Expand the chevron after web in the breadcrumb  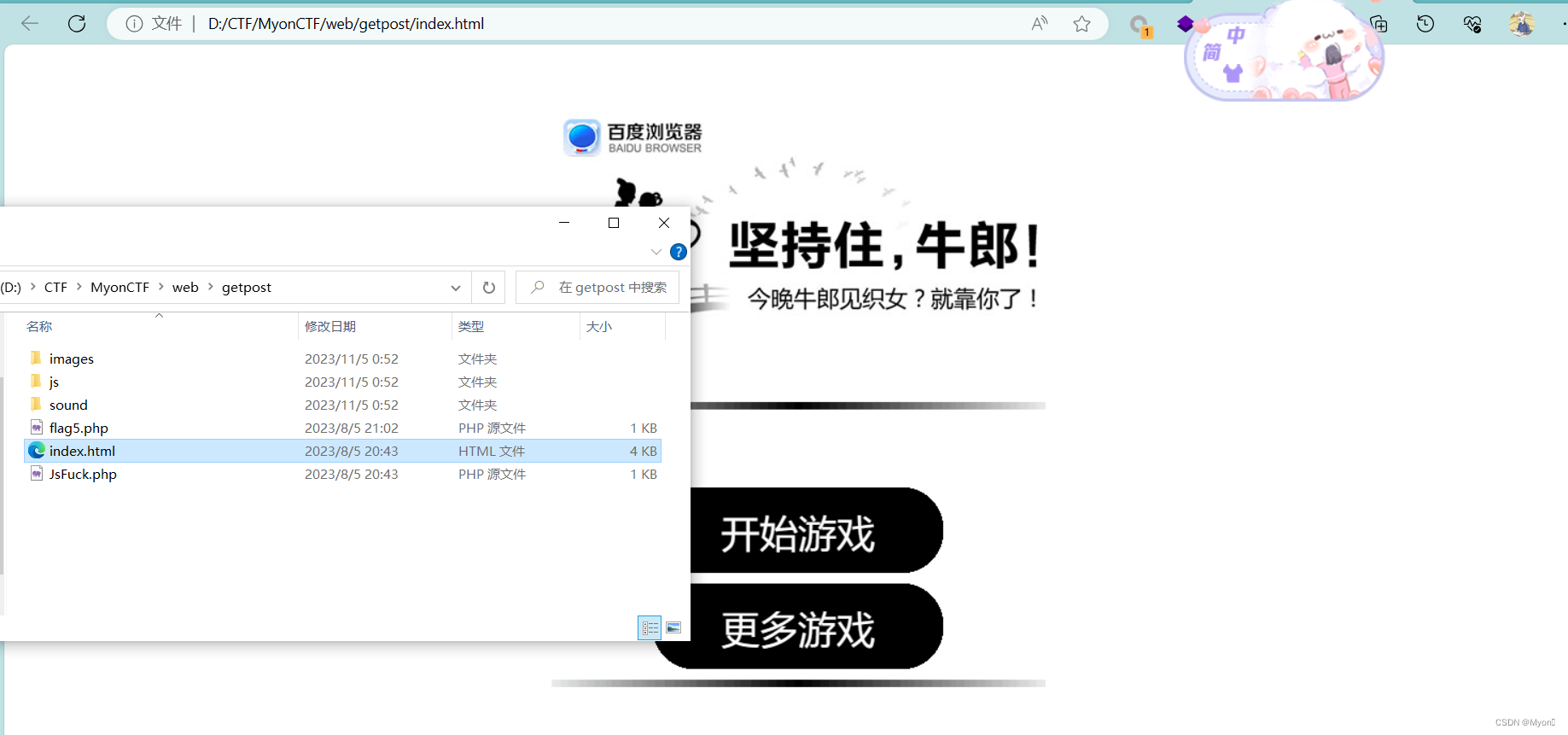click(x=210, y=287)
